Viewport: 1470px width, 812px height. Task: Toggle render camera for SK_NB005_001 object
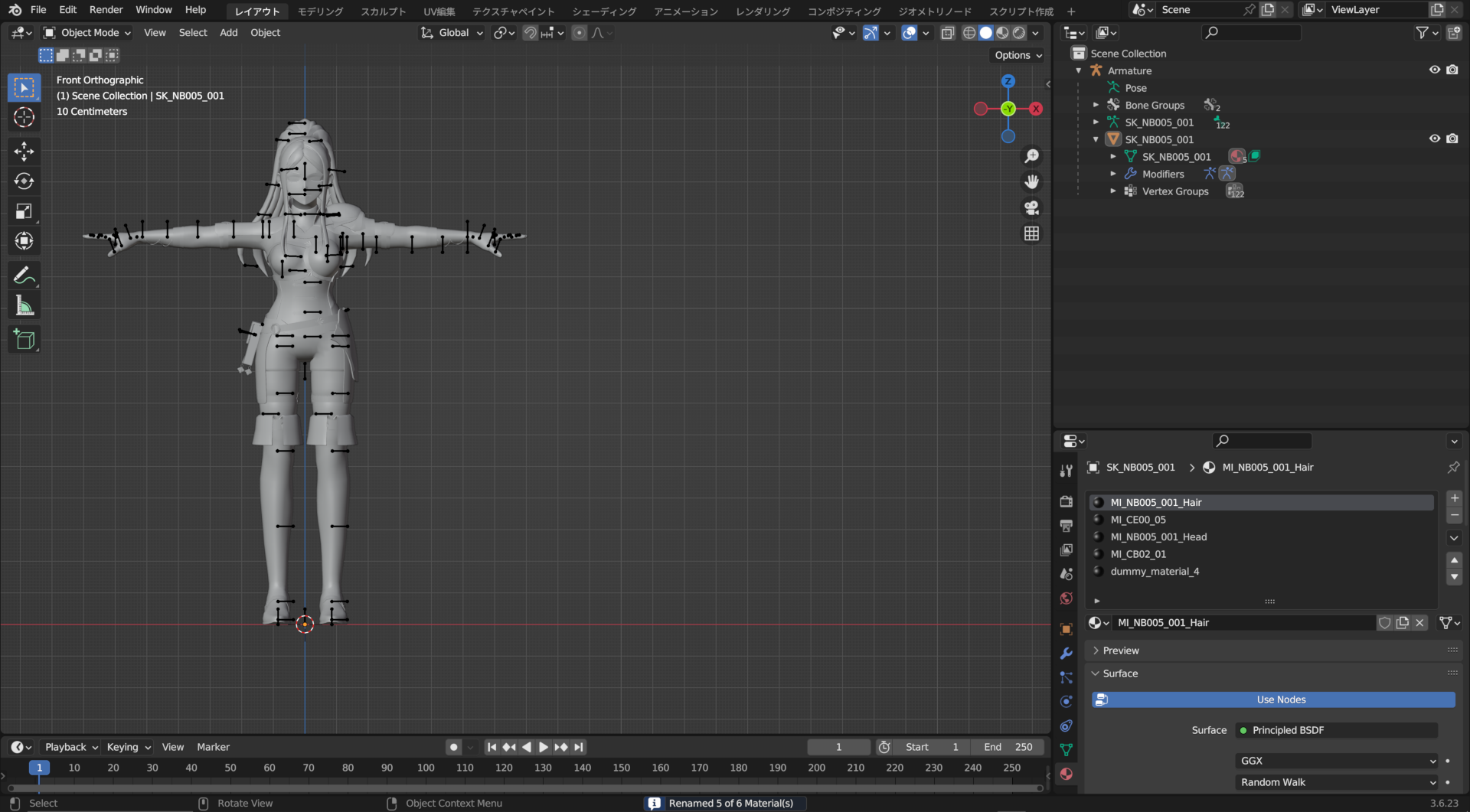point(1452,139)
